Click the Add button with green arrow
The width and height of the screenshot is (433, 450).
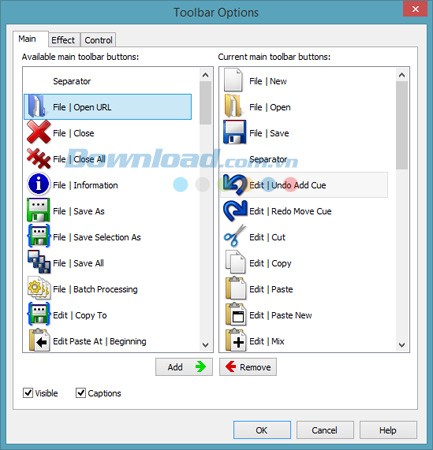tap(184, 367)
